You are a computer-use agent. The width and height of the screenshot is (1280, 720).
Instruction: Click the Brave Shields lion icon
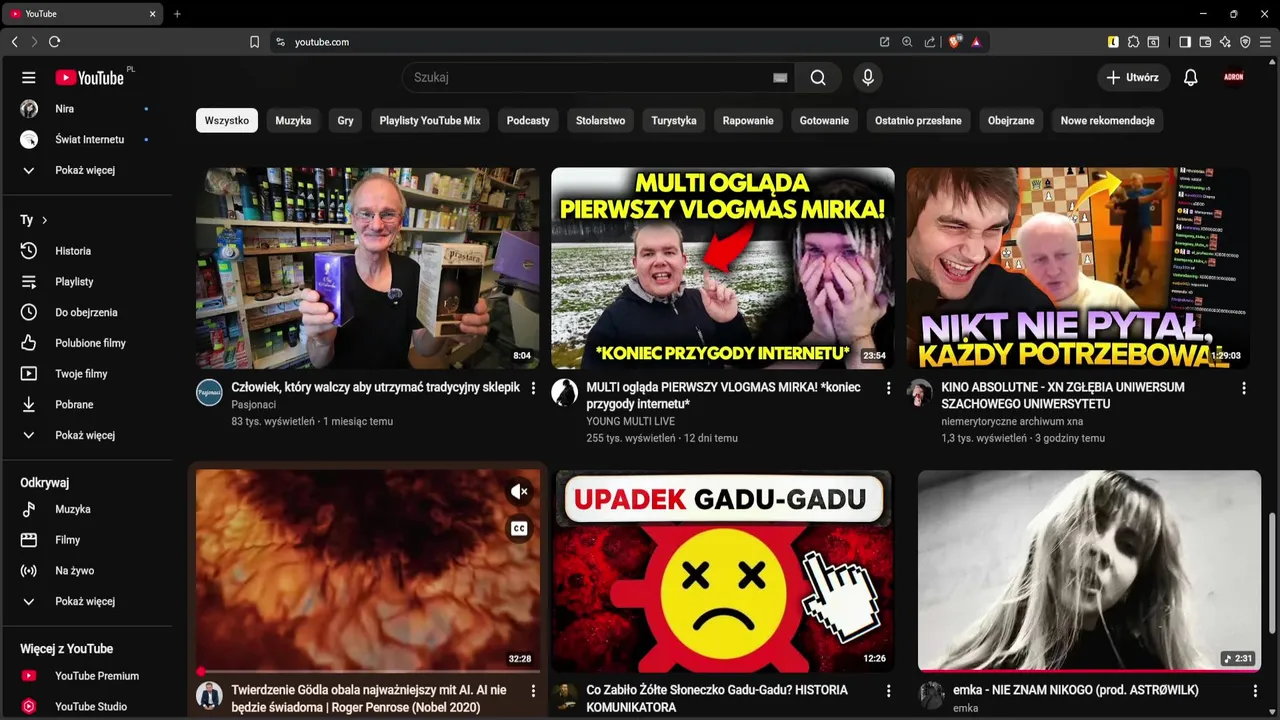pos(955,42)
